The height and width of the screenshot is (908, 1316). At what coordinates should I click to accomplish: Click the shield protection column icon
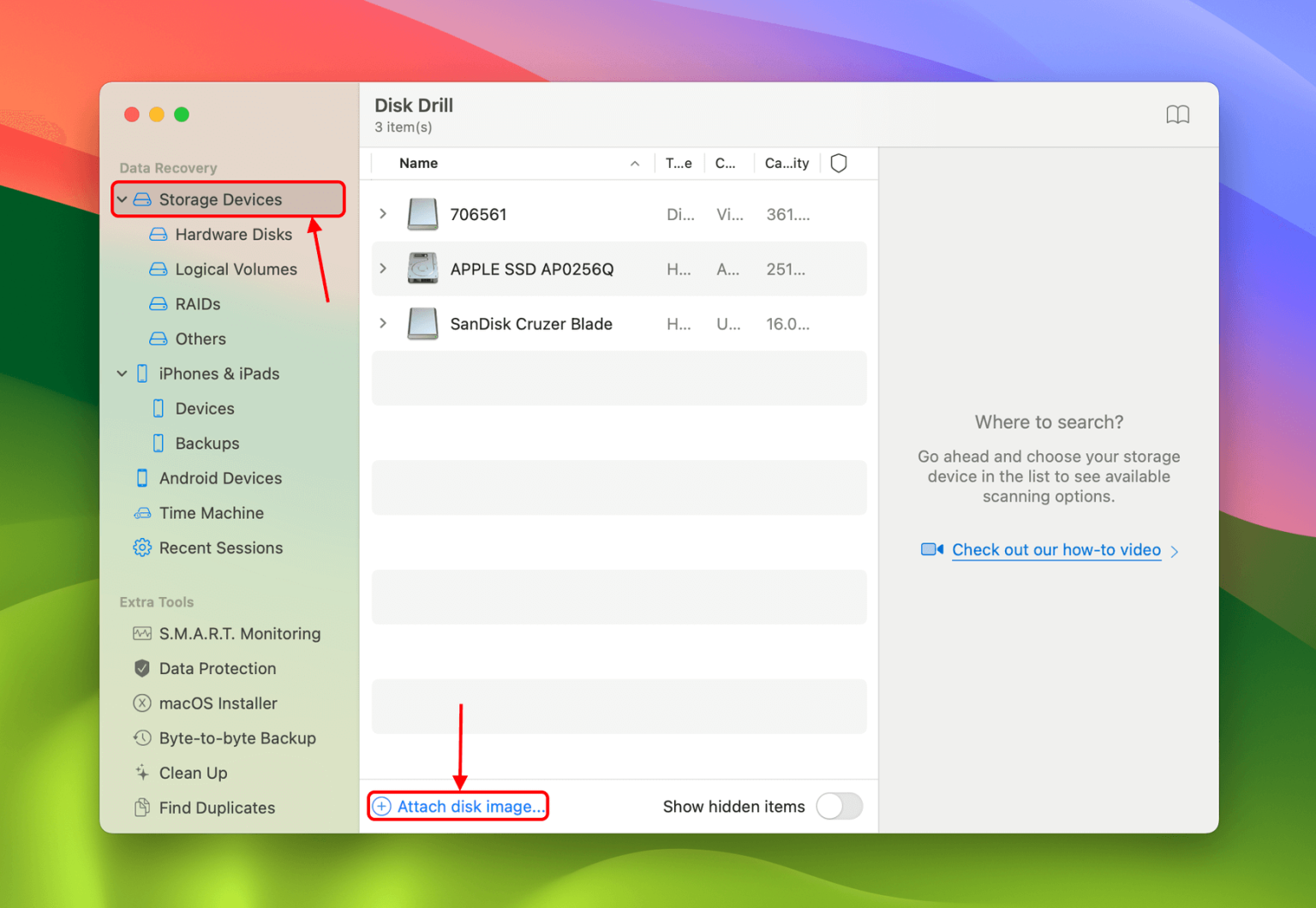coord(839,164)
